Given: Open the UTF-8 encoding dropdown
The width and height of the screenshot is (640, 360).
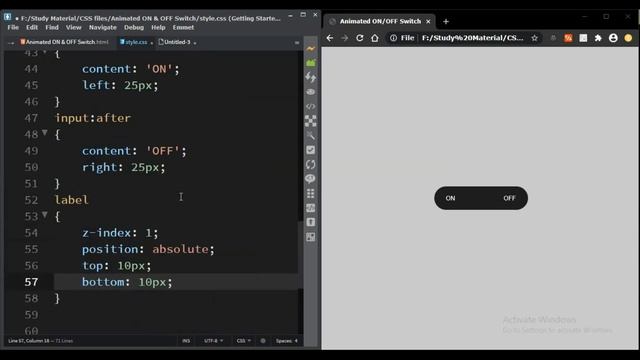Looking at the screenshot, I should tap(213, 341).
